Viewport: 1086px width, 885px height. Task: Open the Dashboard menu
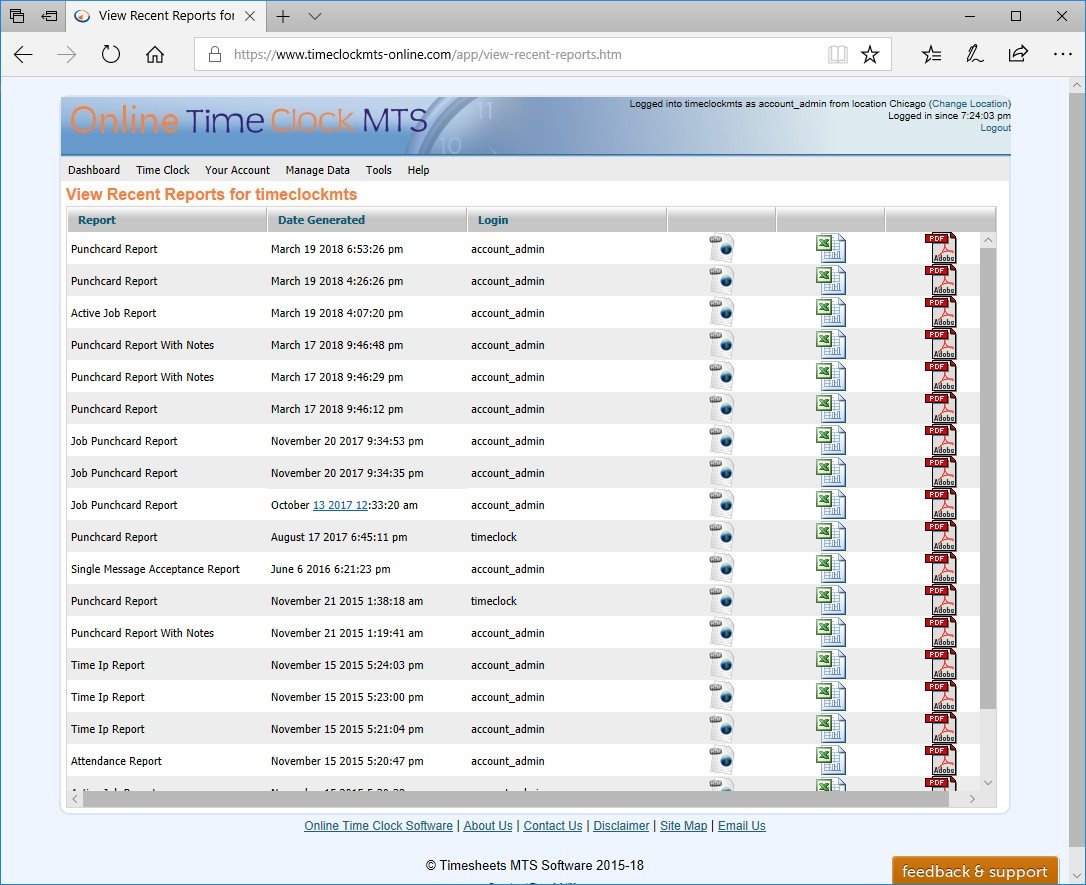click(x=94, y=170)
